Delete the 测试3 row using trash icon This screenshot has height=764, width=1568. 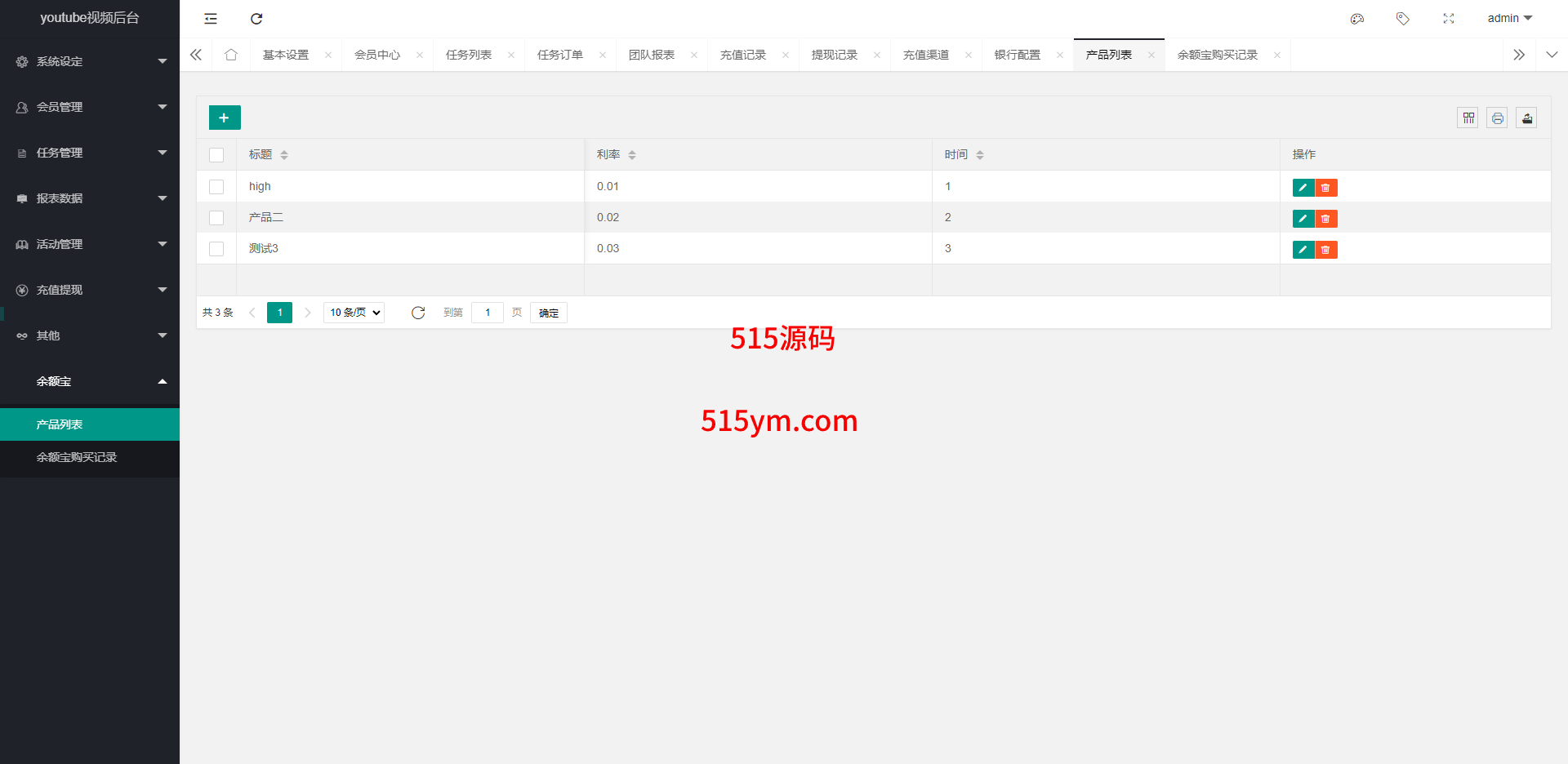coord(1325,250)
